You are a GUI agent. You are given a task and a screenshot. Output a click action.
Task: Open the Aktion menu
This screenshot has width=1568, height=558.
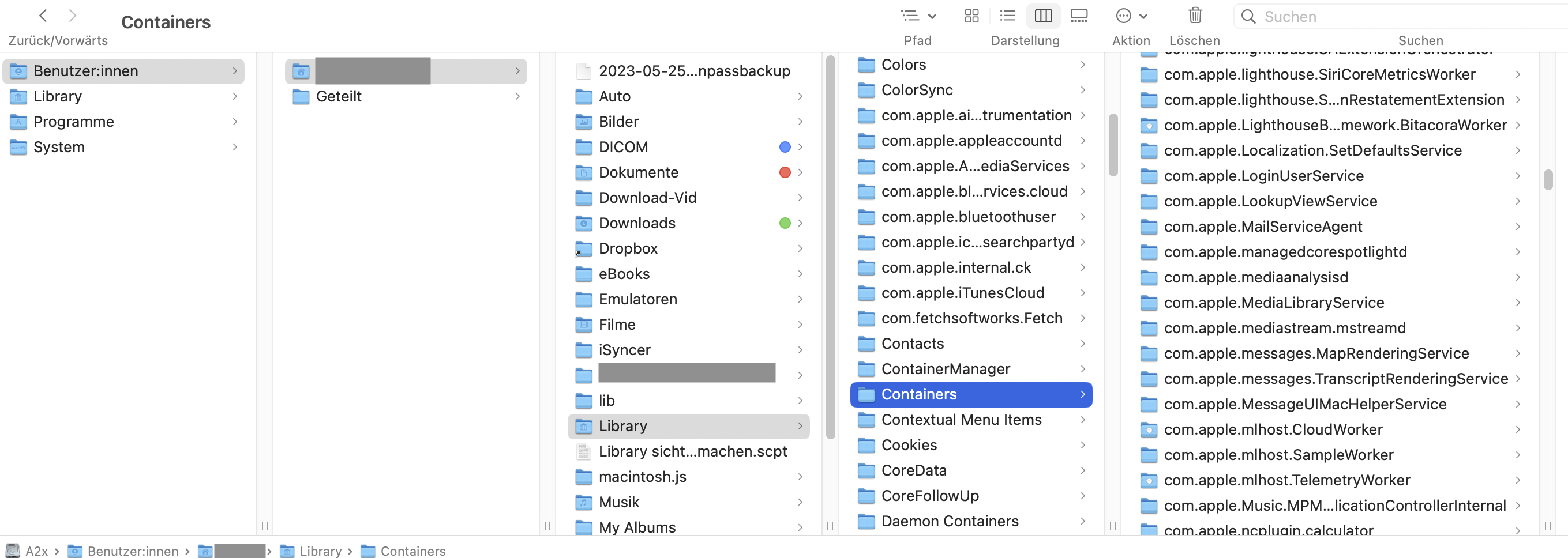tap(1131, 16)
